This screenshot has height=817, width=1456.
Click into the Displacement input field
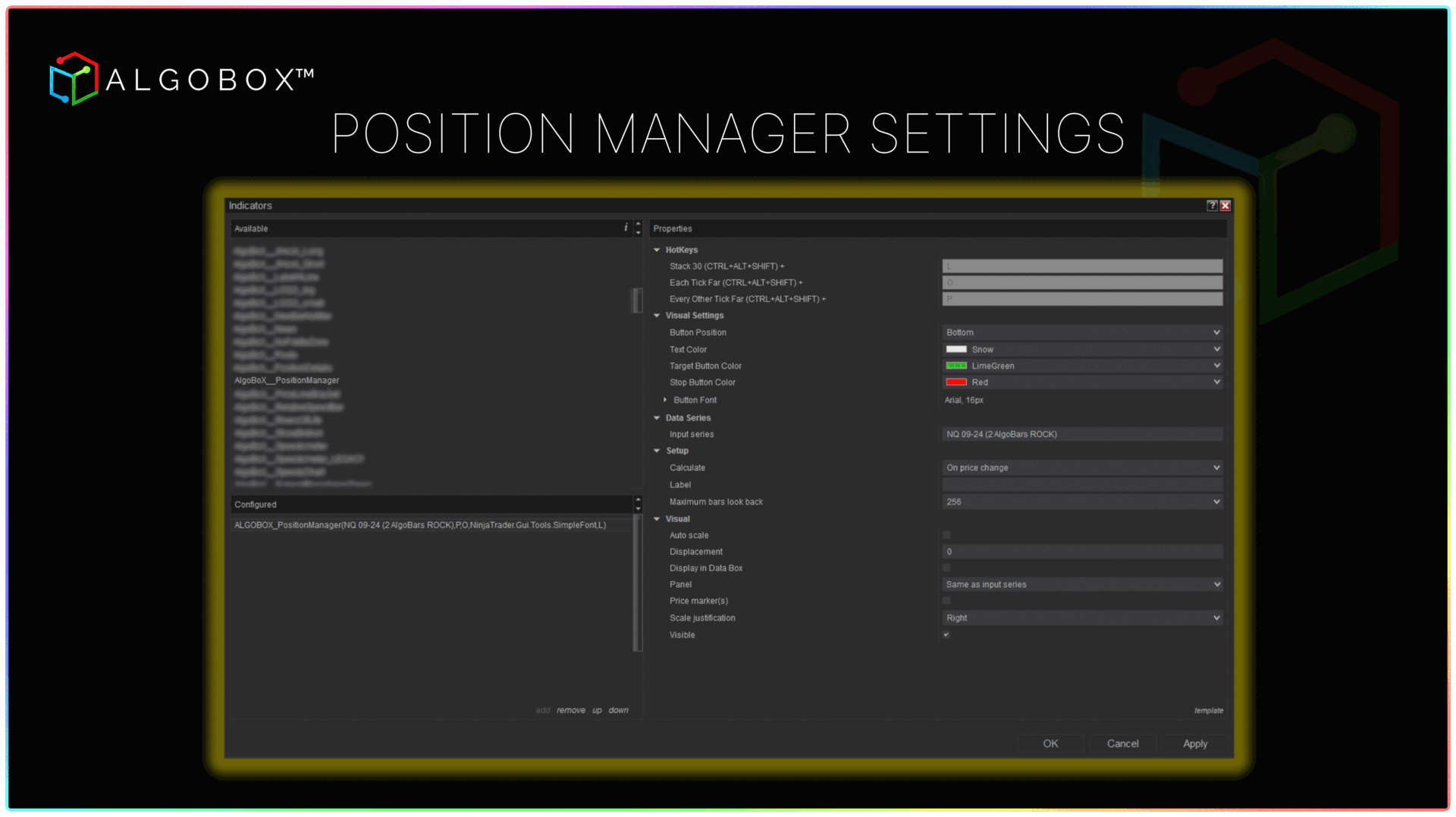(x=1082, y=551)
